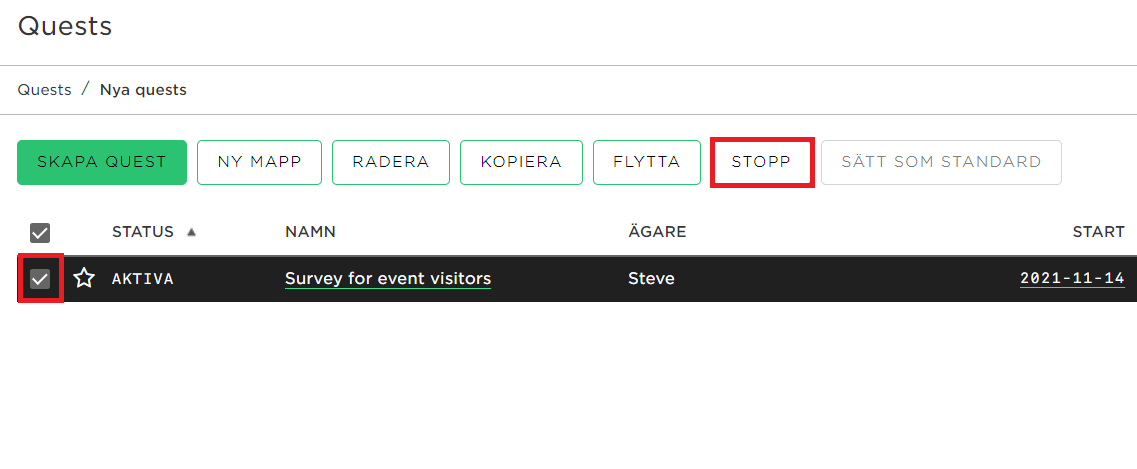Sort by the ÄGARE column header

pyautogui.click(x=657, y=232)
